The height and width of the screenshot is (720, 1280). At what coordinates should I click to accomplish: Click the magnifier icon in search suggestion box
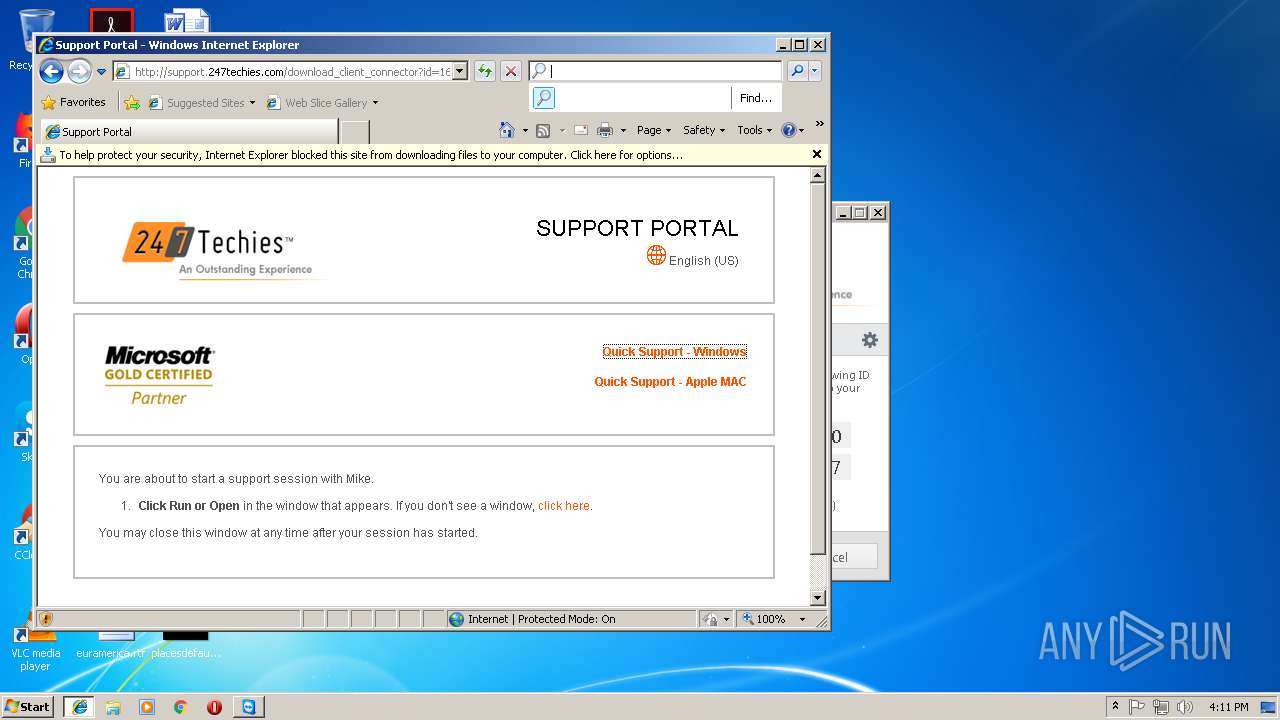point(543,97)
